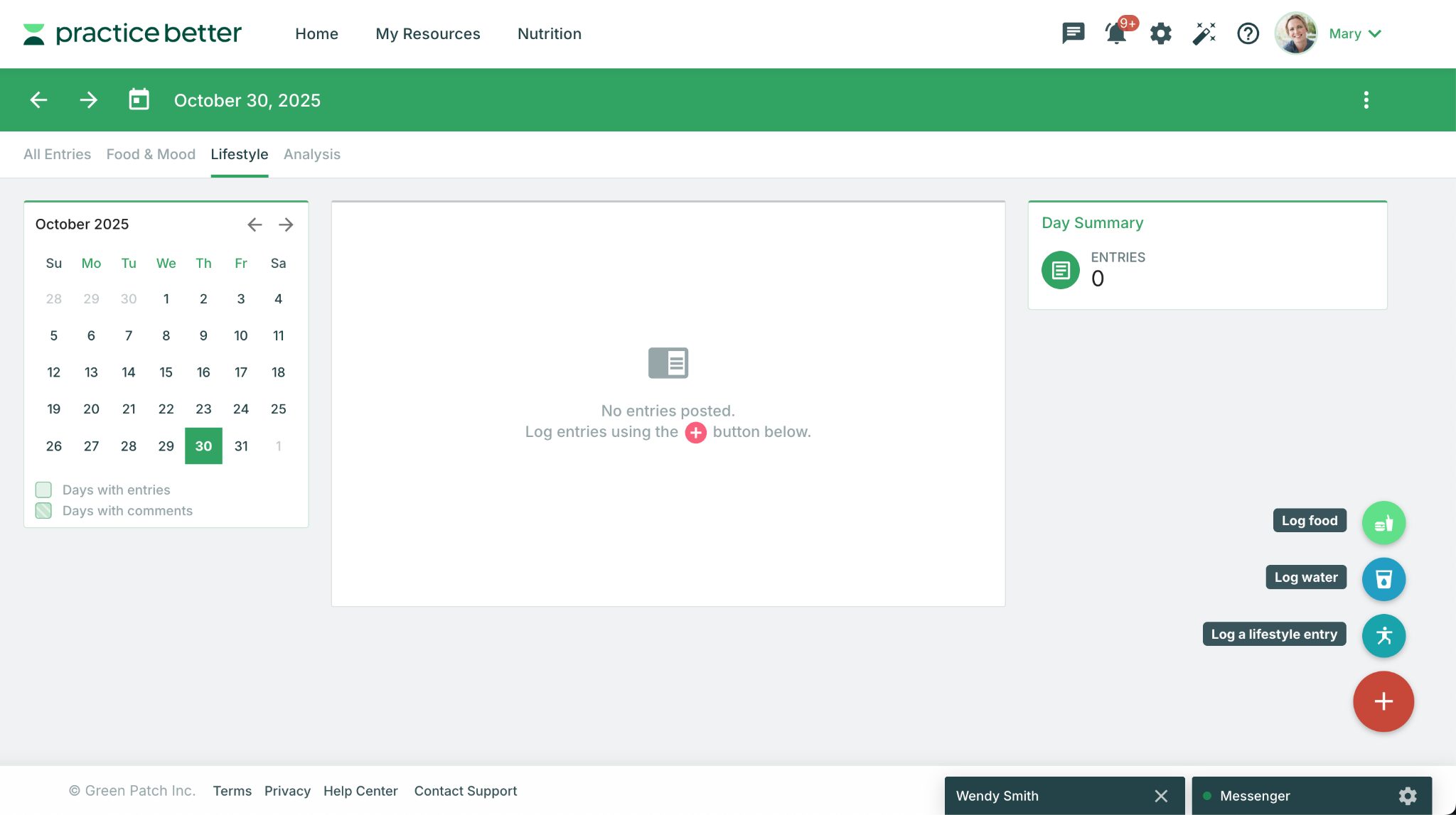Go to next month in mini calendar
The width and height of the screenshot is (1456, 815).
pyautogui.click(x=286, y=225)
